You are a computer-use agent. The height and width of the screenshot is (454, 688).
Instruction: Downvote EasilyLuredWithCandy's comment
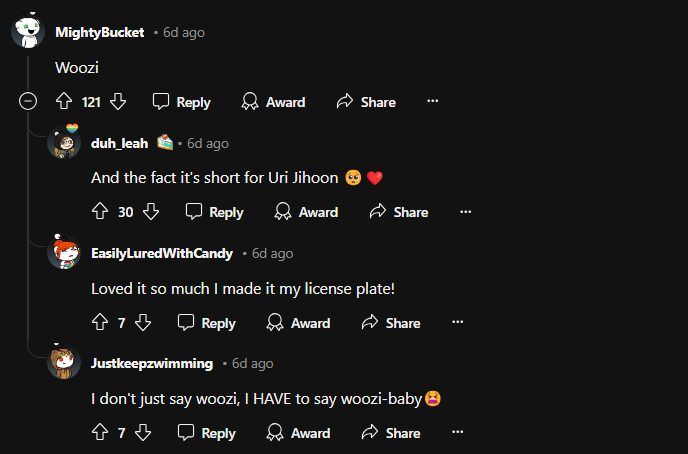pyautogui.click(x=143, y=323)
